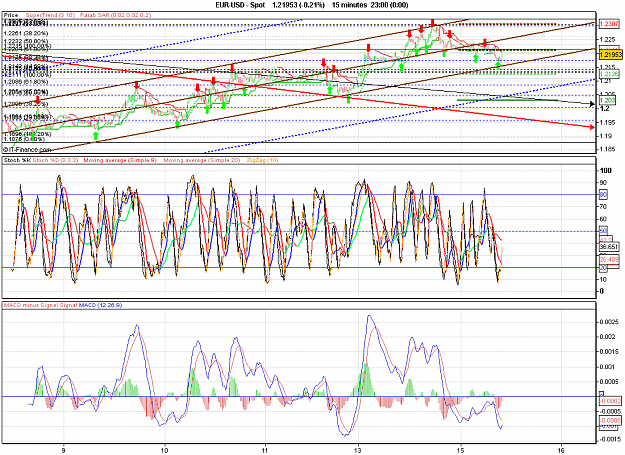Click the 70 label on the stochastic axis

(603, 207)
